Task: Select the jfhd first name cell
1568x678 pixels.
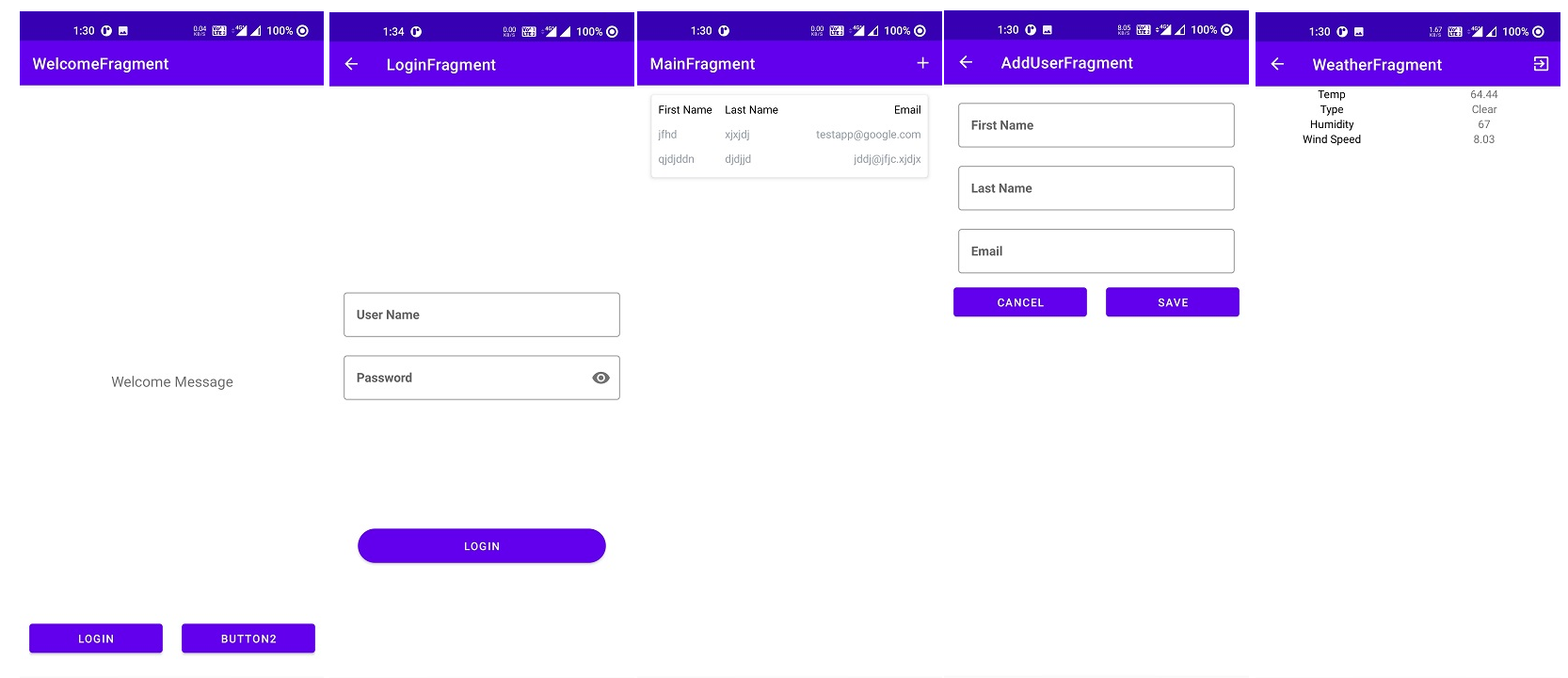Action: click(x=667, y=135)
